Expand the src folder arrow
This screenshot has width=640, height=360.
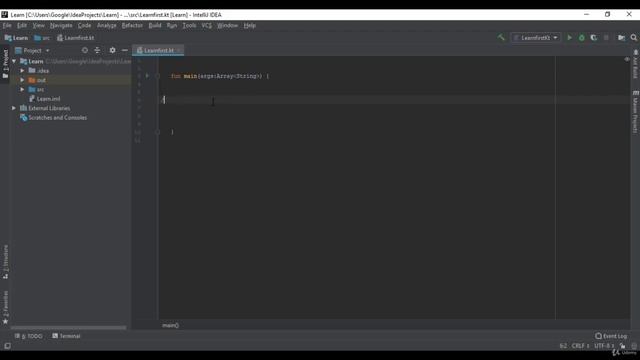(x=22, y=89)
